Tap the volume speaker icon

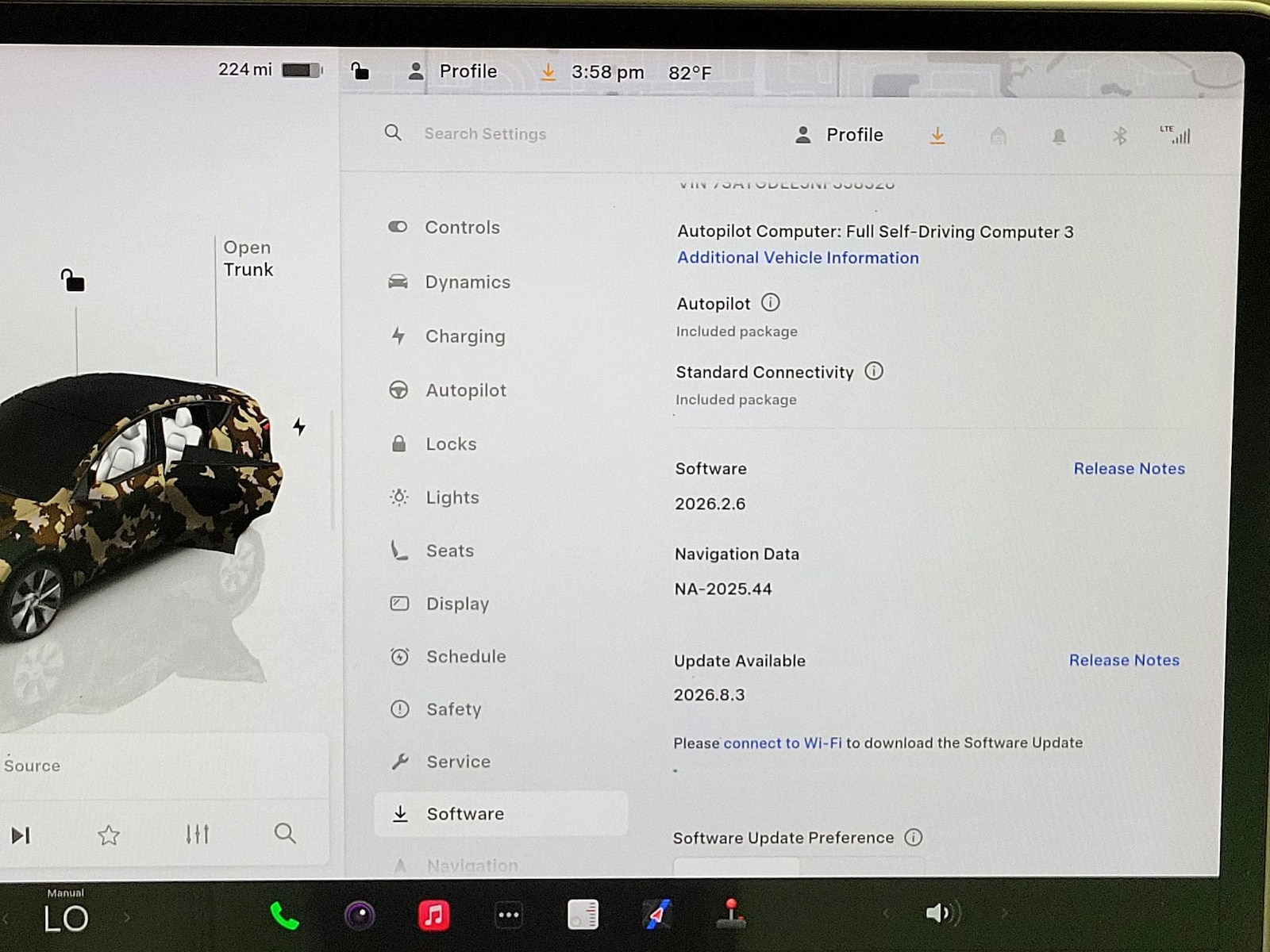(943, 913)
